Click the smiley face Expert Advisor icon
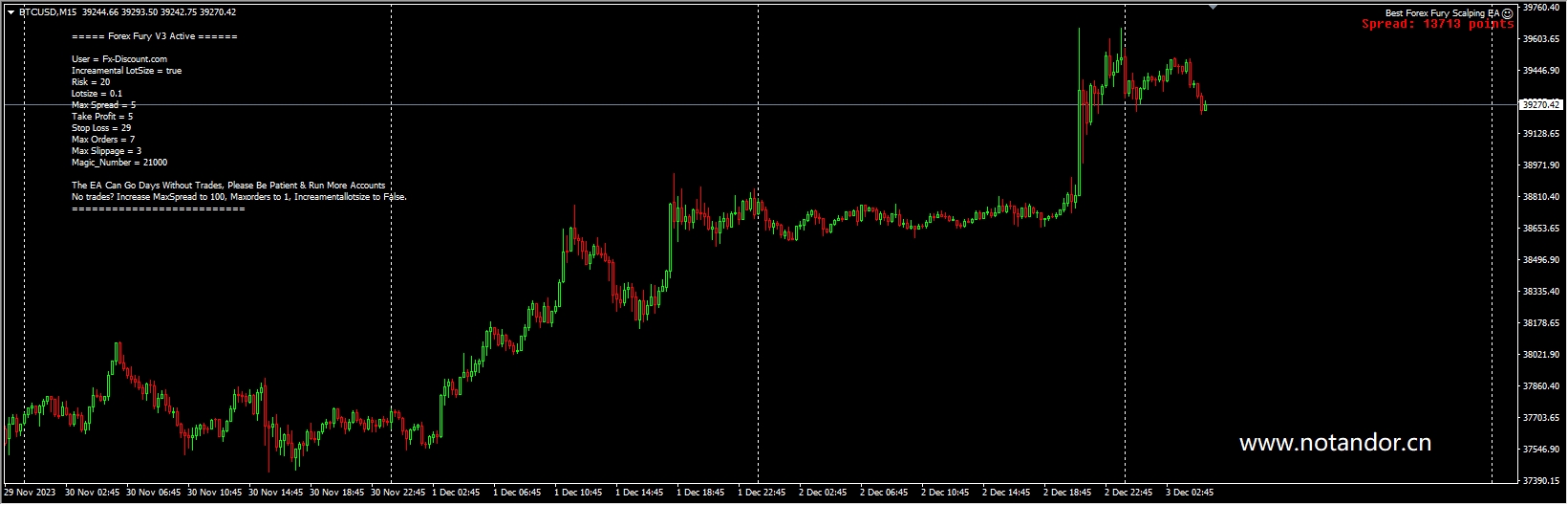The image size is (1568, 505). coord(1507,13)
